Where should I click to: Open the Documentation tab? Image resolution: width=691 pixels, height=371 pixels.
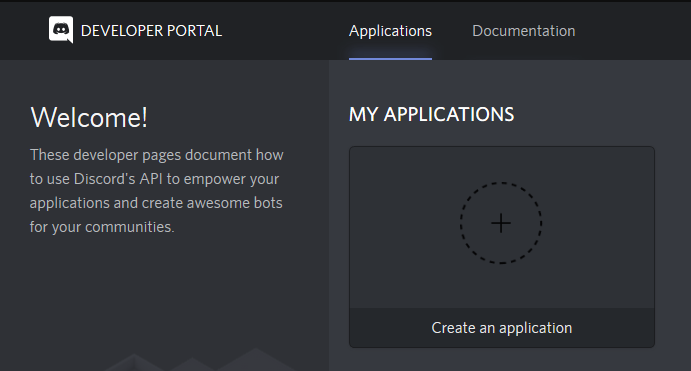[x=524, y=31]
